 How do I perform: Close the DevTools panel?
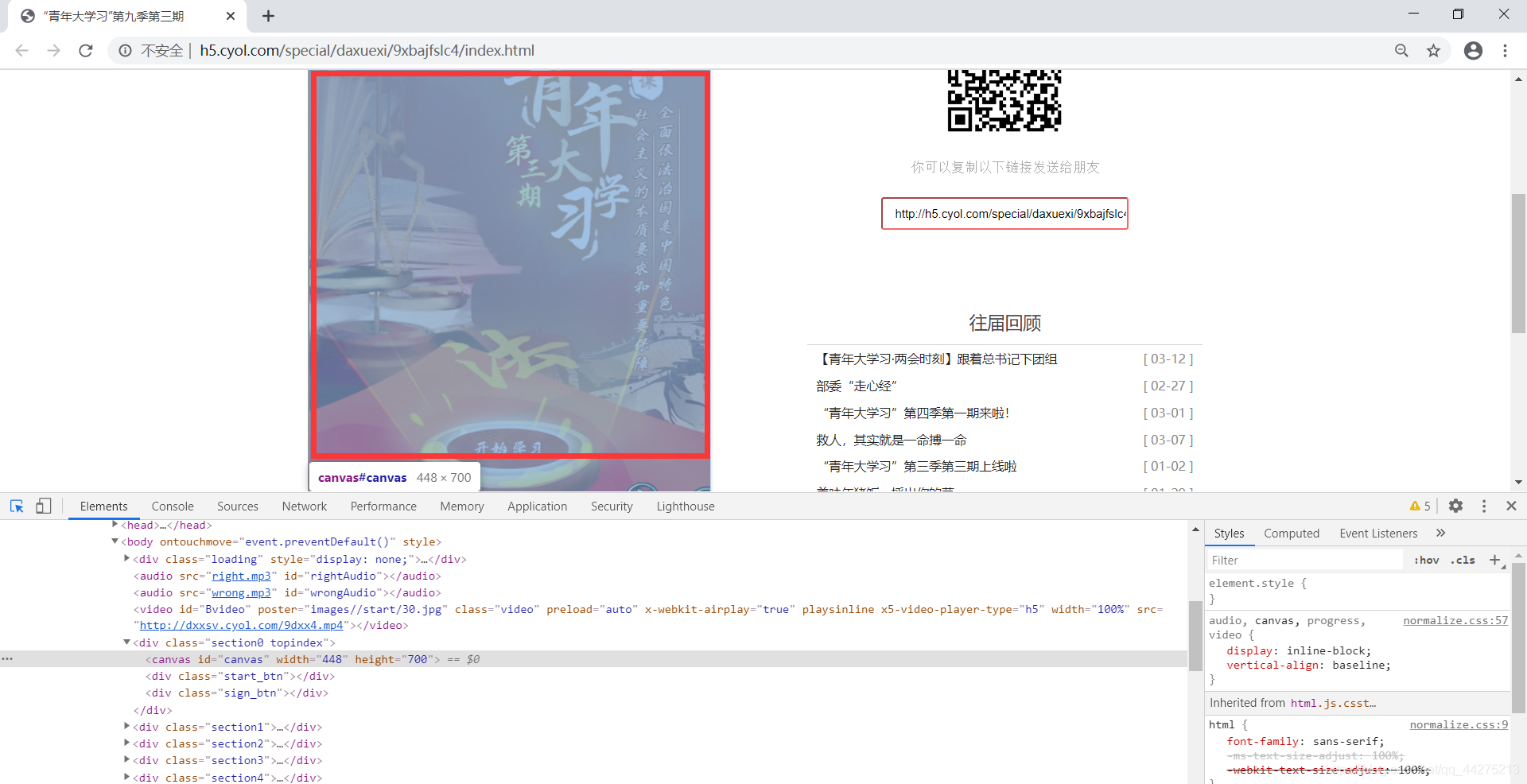[x=1512, y=506]
